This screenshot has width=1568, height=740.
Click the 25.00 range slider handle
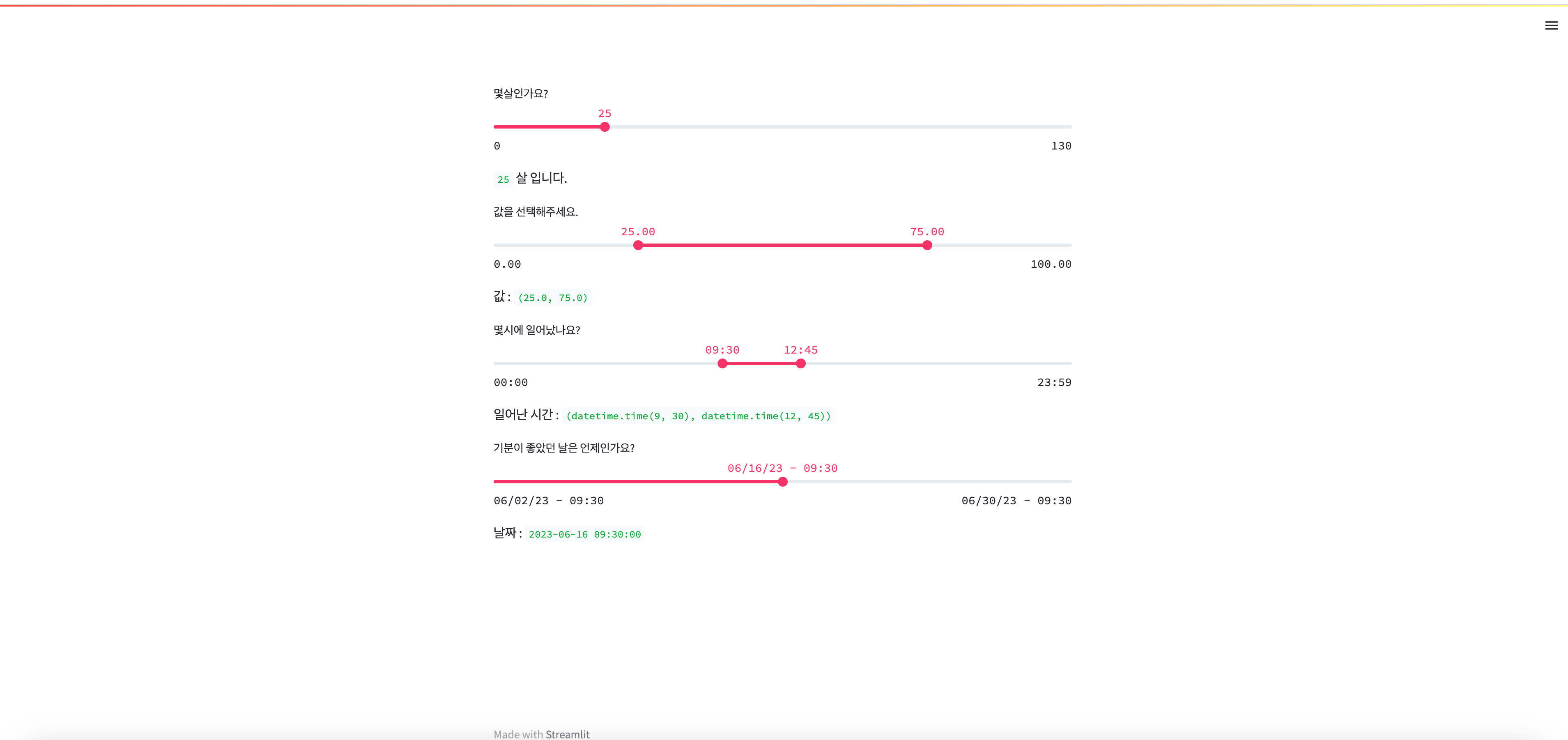coord(638,245)
